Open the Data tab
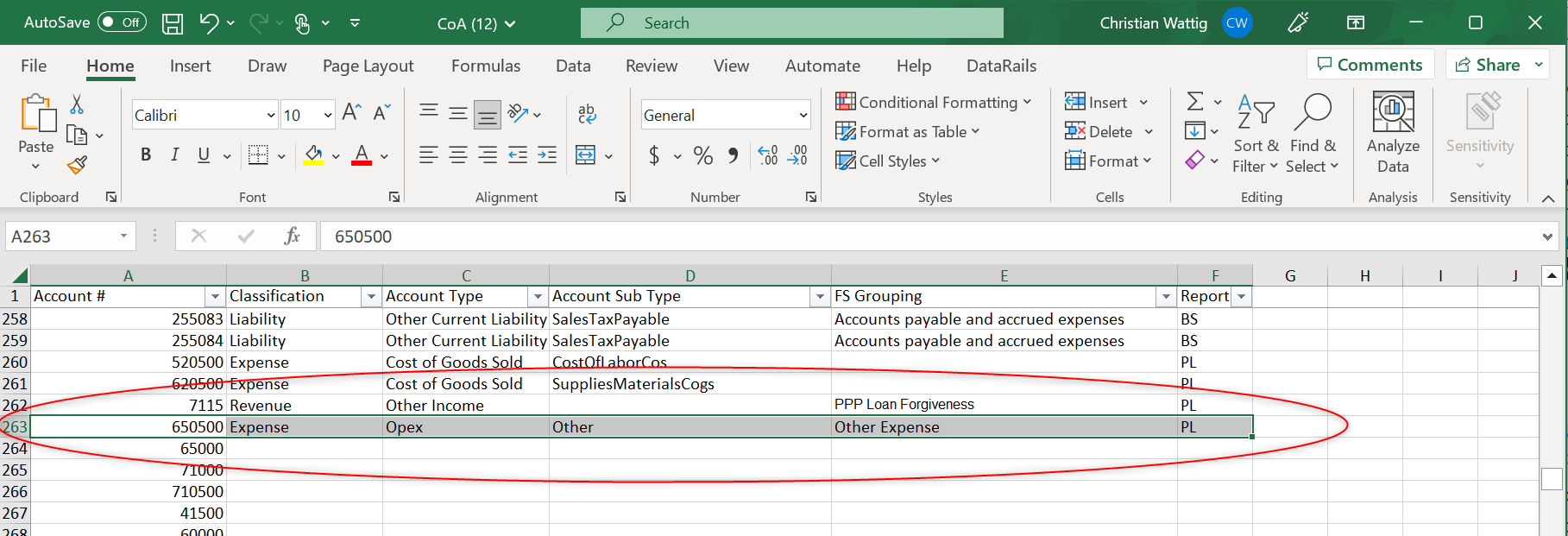The height and width of the screenshot is (536, 1568). pos(573,66)
